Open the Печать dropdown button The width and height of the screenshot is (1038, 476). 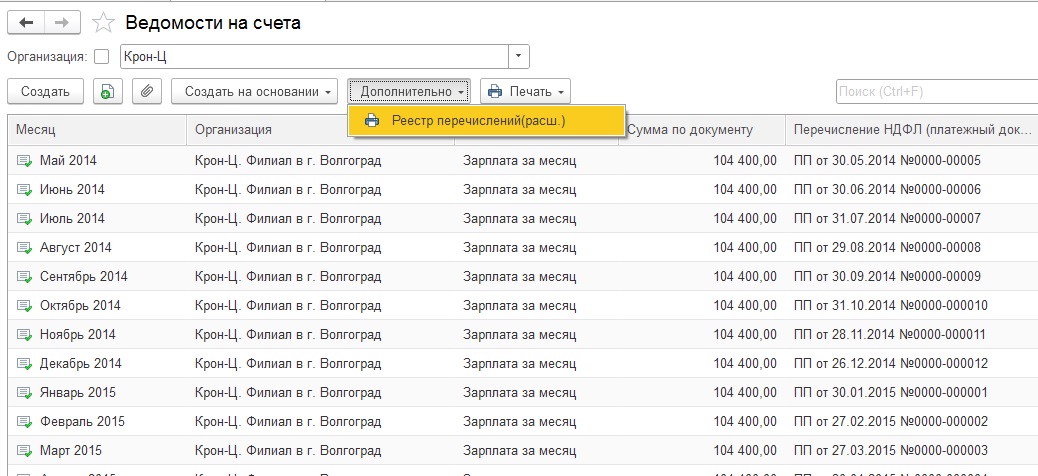click(x=525, y=91)
